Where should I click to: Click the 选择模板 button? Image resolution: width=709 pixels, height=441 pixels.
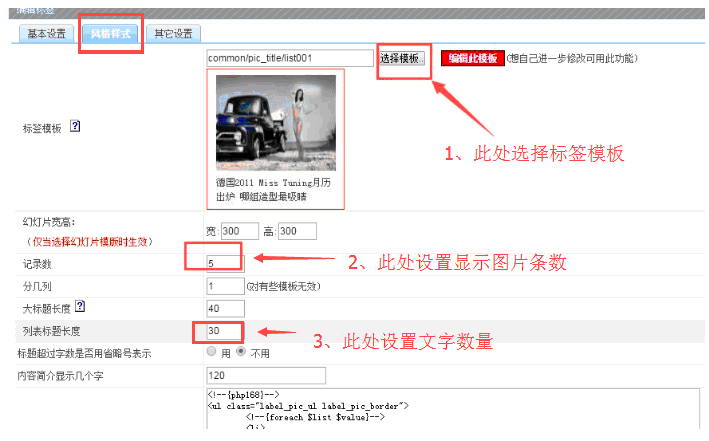(x=404, y=59)
